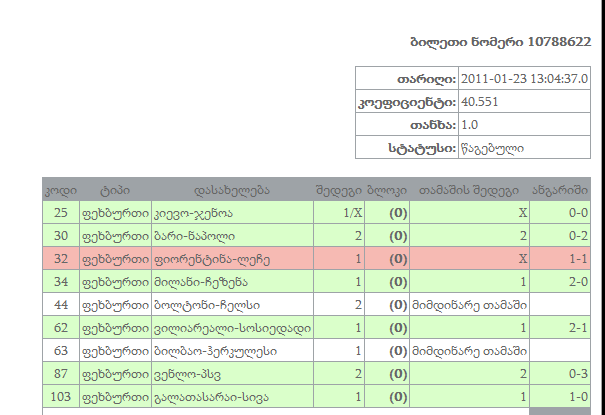Click the 'თანხა:' label
Screen dimensions: 605x415
pyautogui.click(x=433, y=125)
